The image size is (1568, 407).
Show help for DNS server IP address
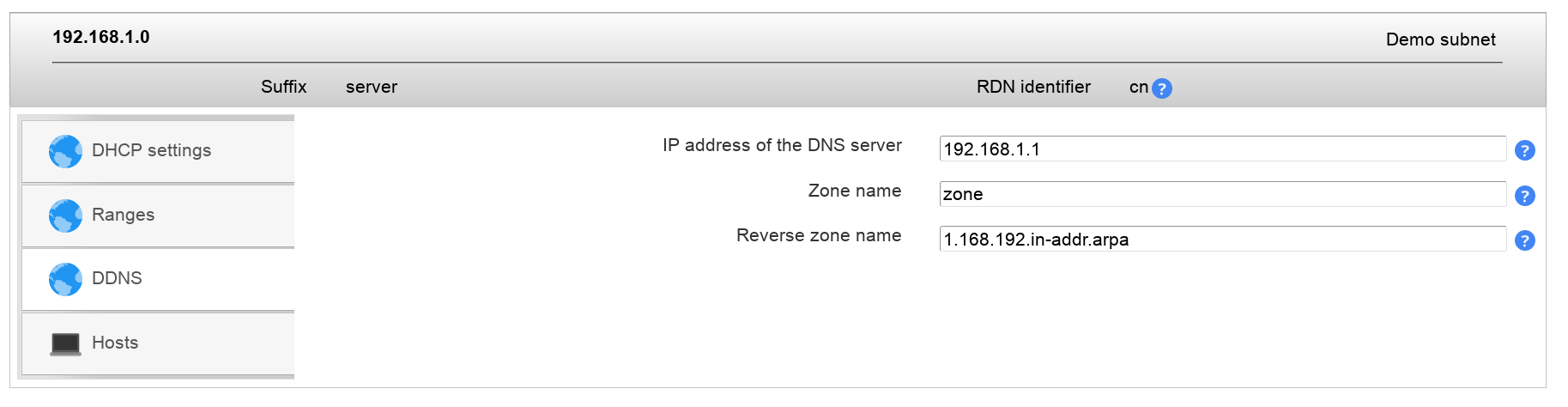click(x=1524, y=150)
